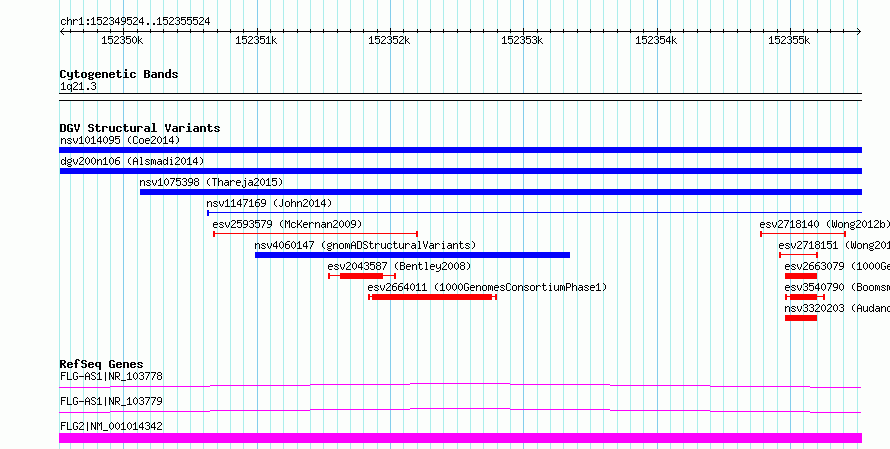The image size is (890, 449).
Task: Select the dgv200n106 (Alsmadi2014) variant bar
Action: 460,171
